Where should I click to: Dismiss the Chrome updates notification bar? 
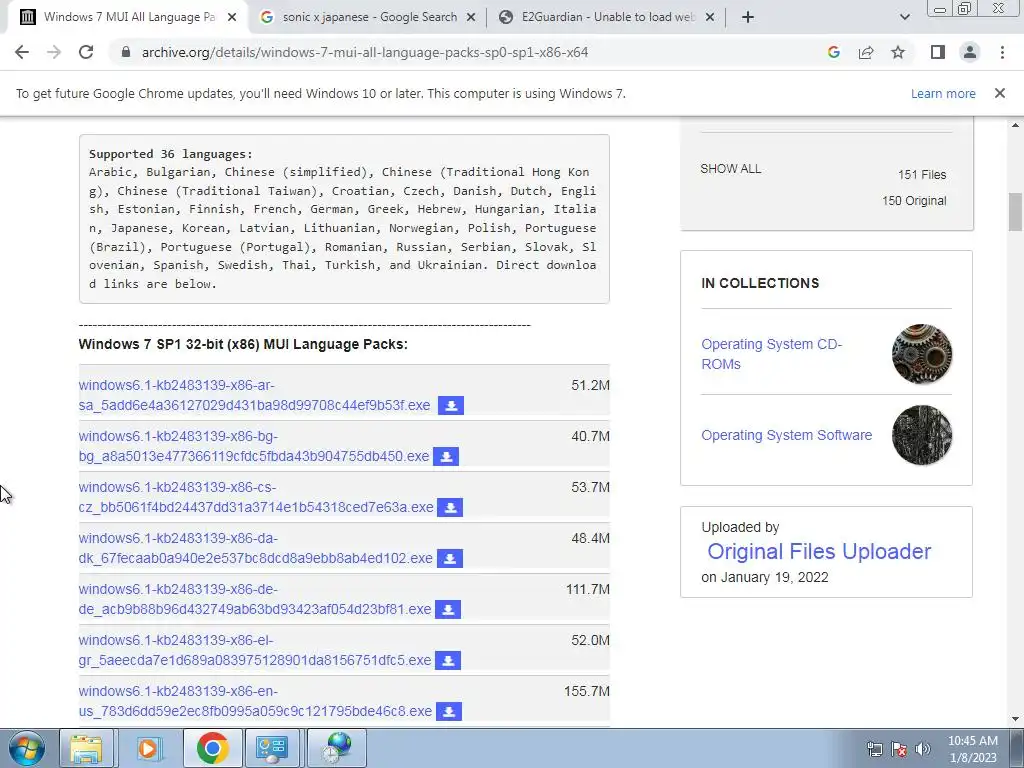point(1000,93)
